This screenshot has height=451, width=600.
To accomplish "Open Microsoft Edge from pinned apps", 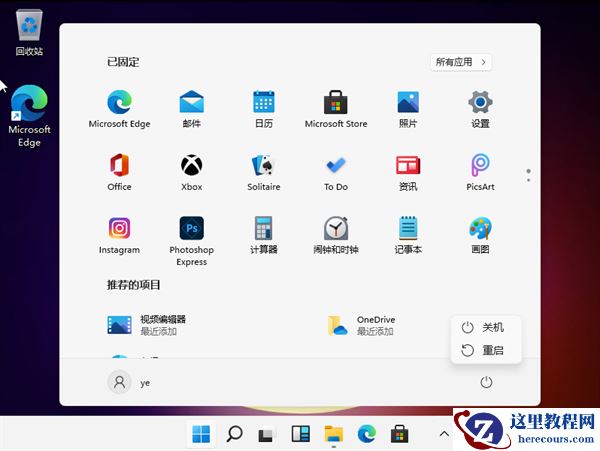I will 119,109.
